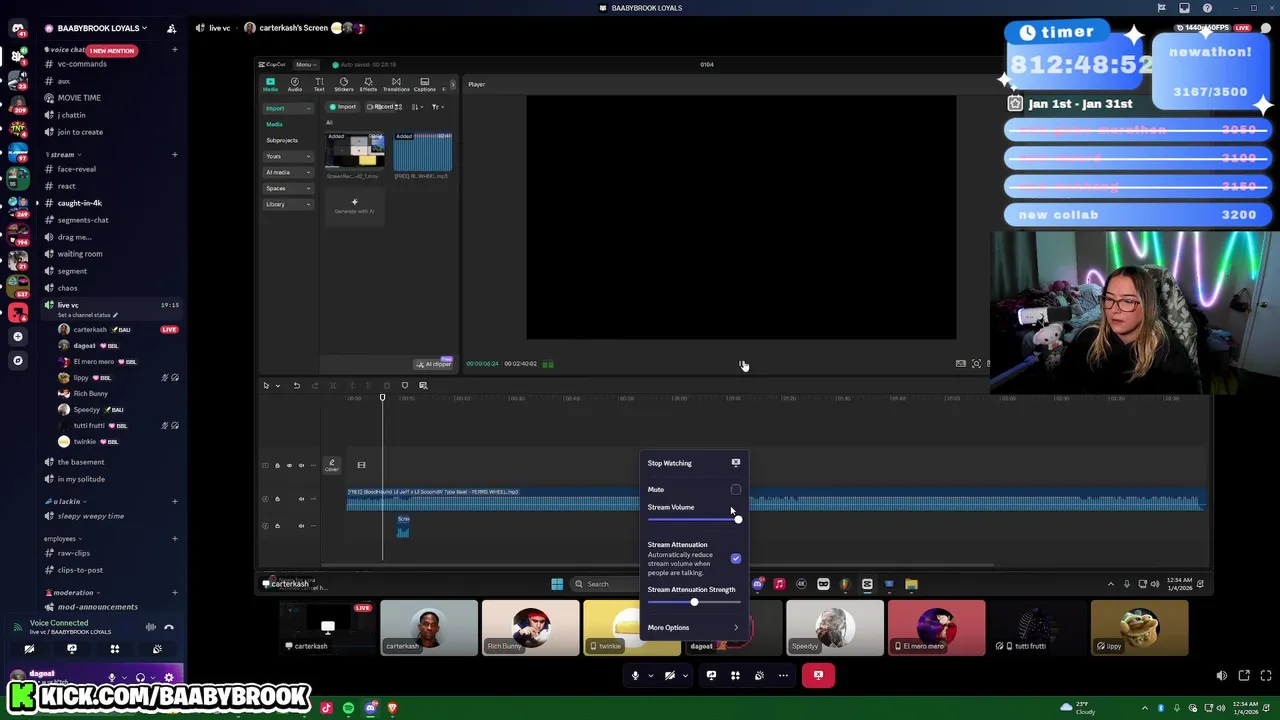This screenshot has height=720, width=1280.
Task: Open the CapCut Transitions tab in stream
Action: 396,84
